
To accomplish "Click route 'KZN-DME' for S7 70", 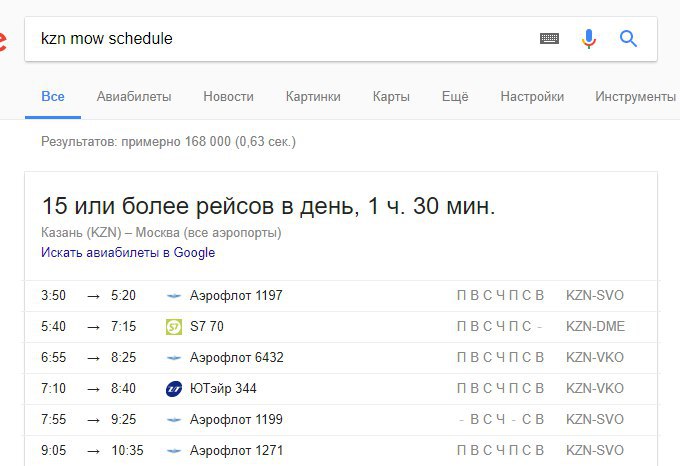I will point(595,326).
